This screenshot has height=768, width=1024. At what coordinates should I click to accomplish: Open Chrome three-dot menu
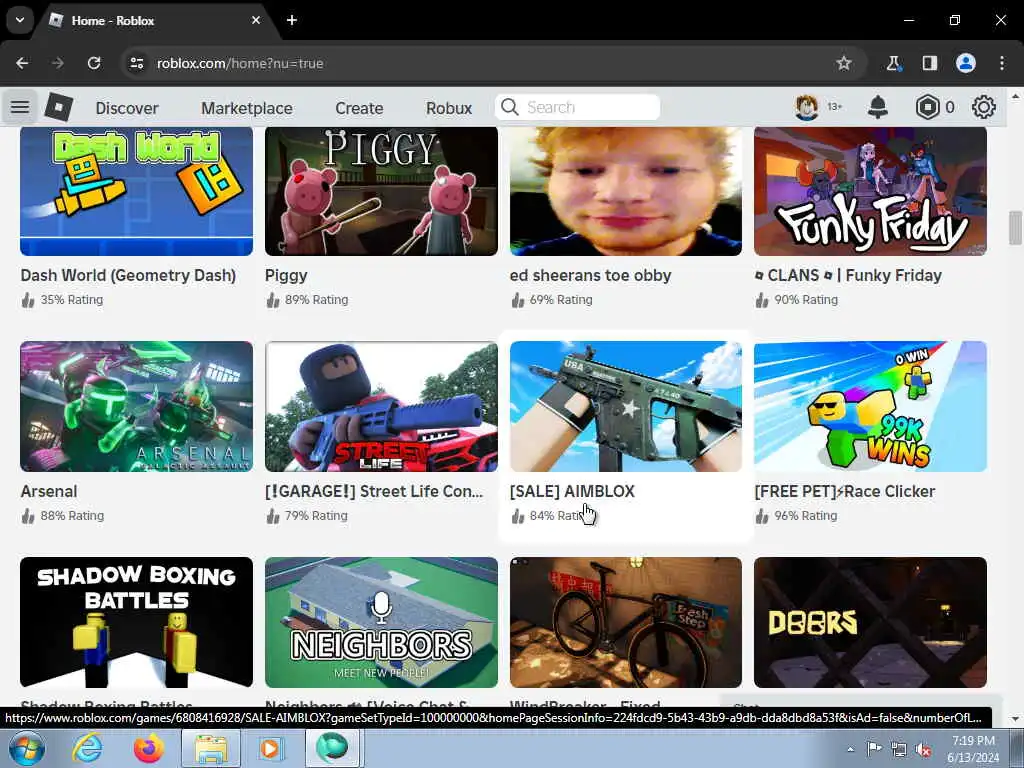tap(1002, 63)
